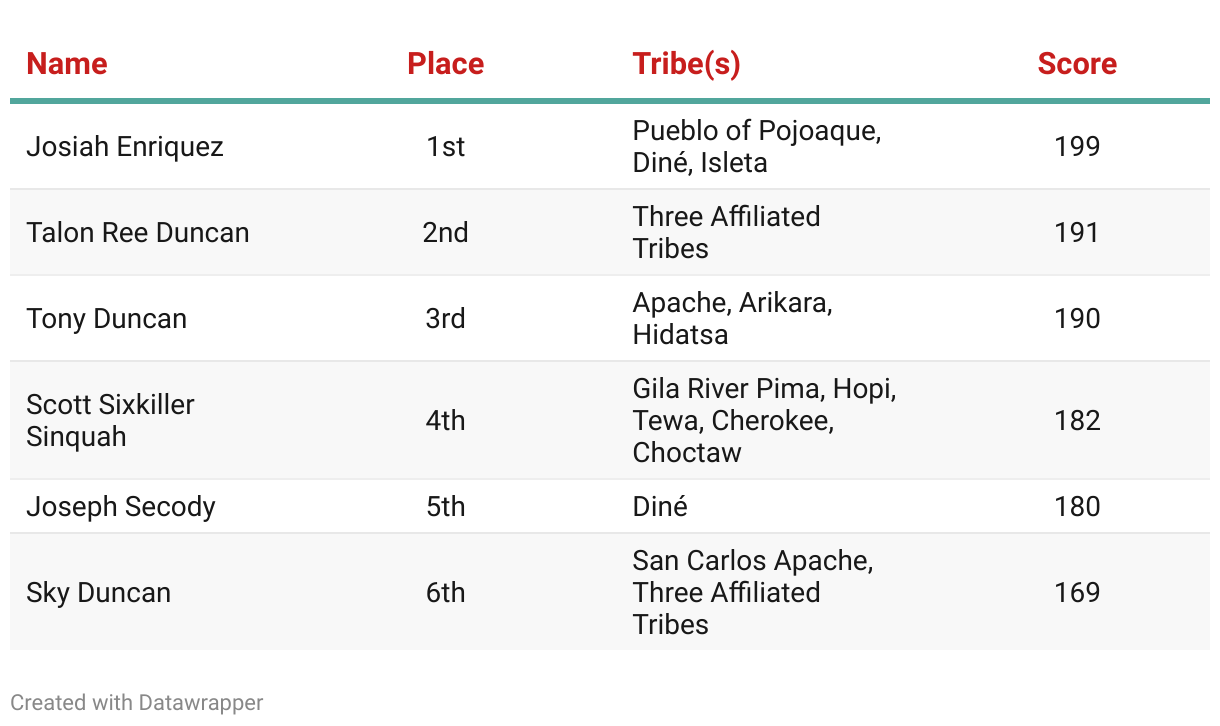Viewport: 1220px width, 726px height.
Task: Select the Scott Sixkiller Sinquah name cell
Action: click(111, 421)
